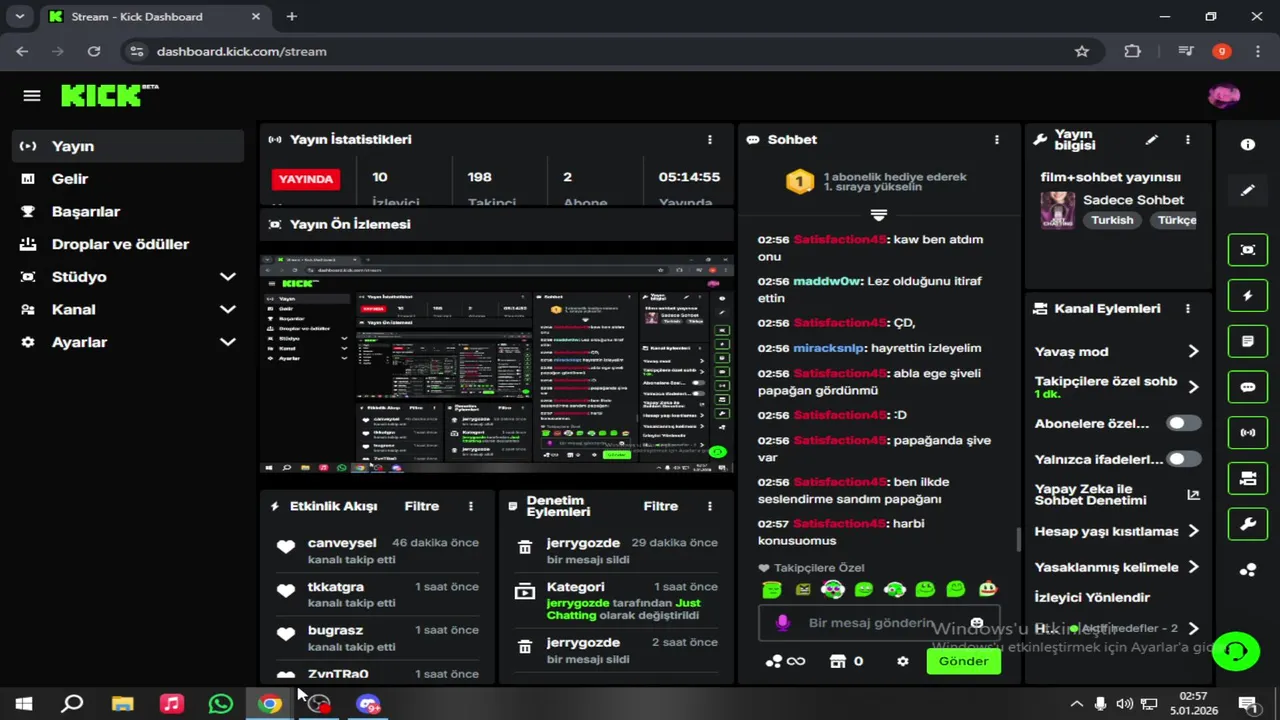Viewport: 1280px width, 720px height.
Task: Click the channel points infinity icon
Action: pyautogui.click(x=785, y=661)
